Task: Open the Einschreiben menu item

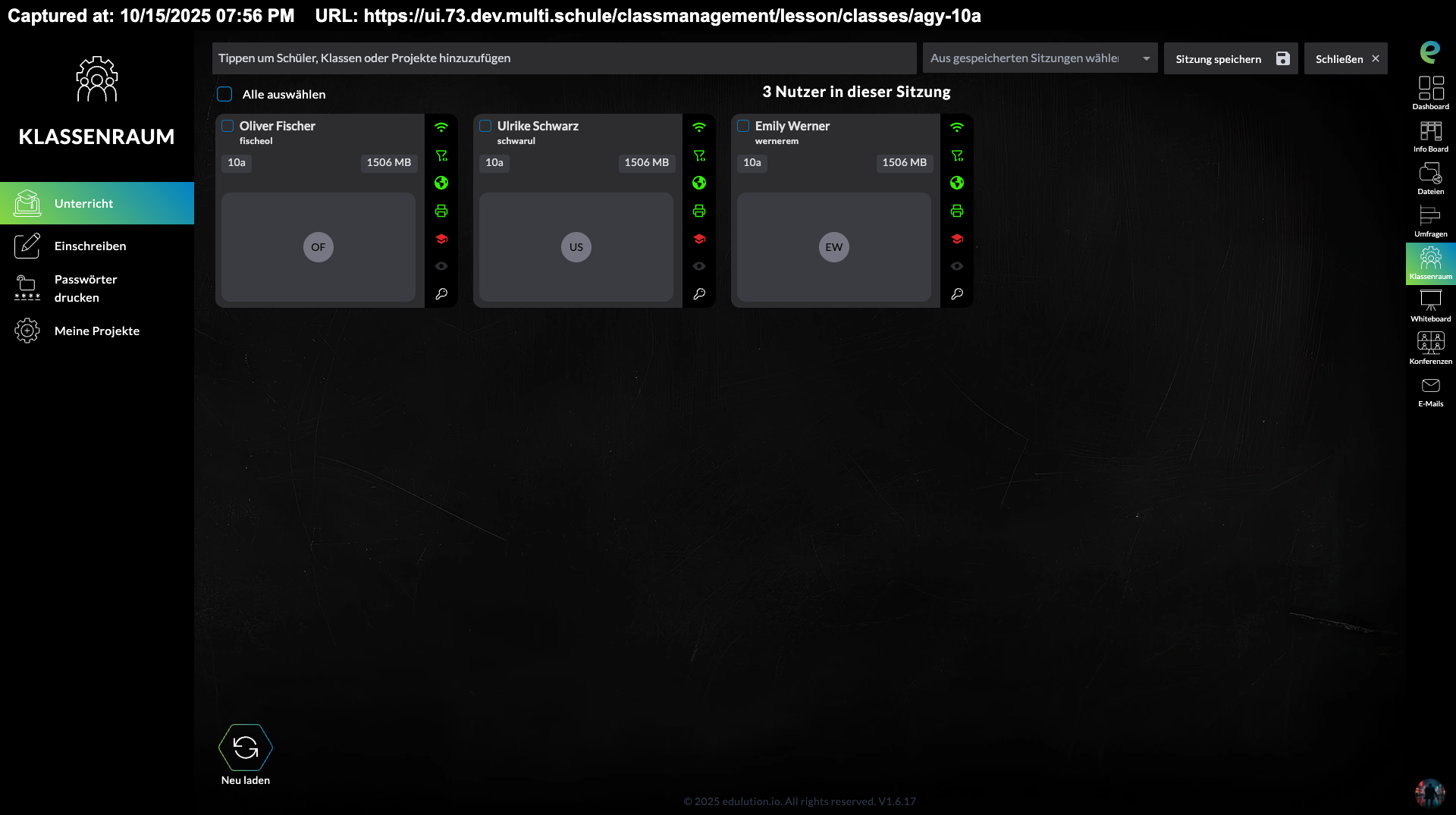Action: tap(90, 246)
